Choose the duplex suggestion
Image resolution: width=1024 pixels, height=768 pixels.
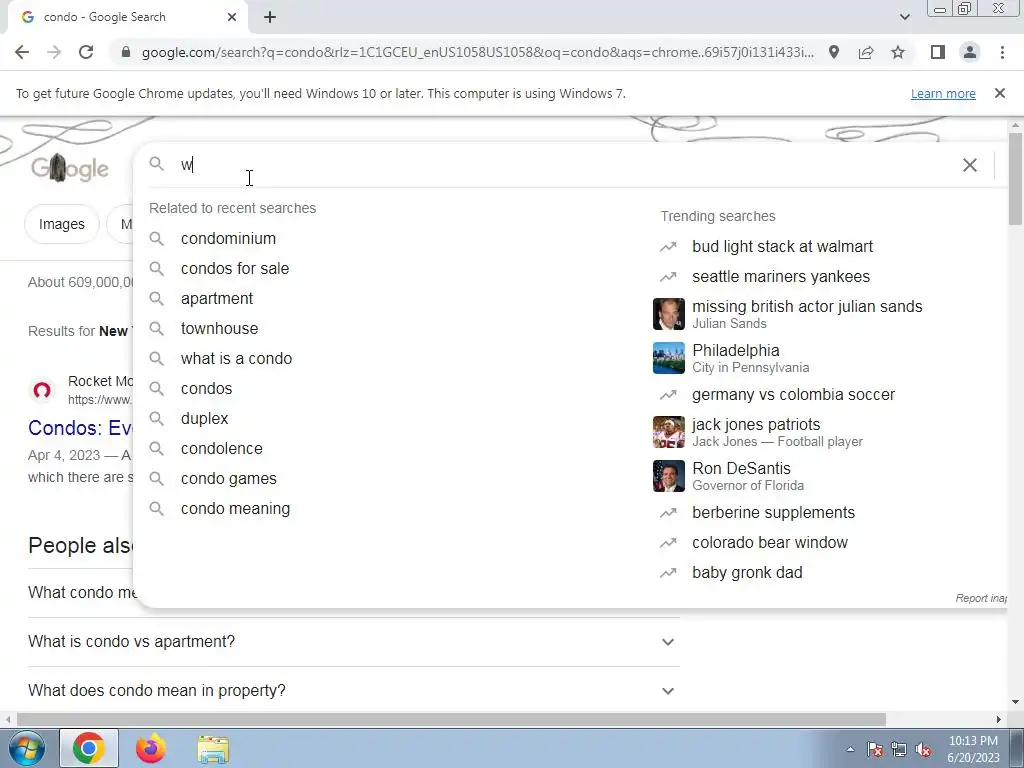coord(204,419)
